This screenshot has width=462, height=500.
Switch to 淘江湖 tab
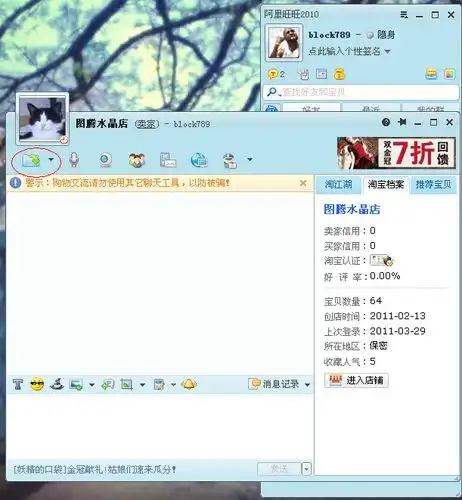point(338,184)
